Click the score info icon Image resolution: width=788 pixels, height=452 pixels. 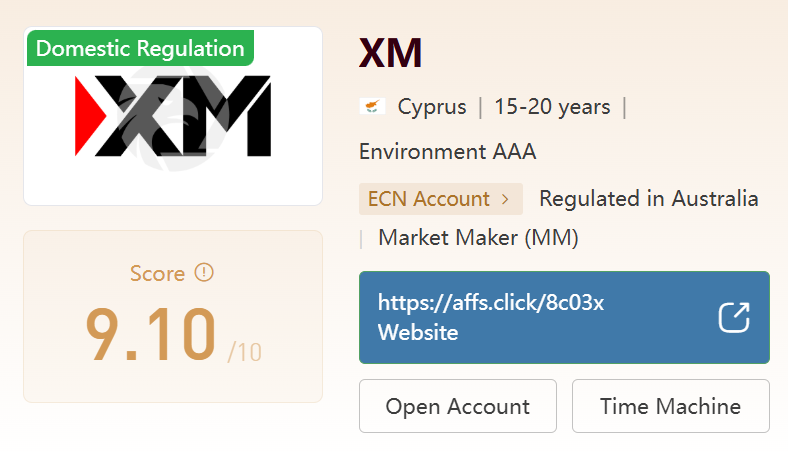pyautogui.click(x=205, y=272)
